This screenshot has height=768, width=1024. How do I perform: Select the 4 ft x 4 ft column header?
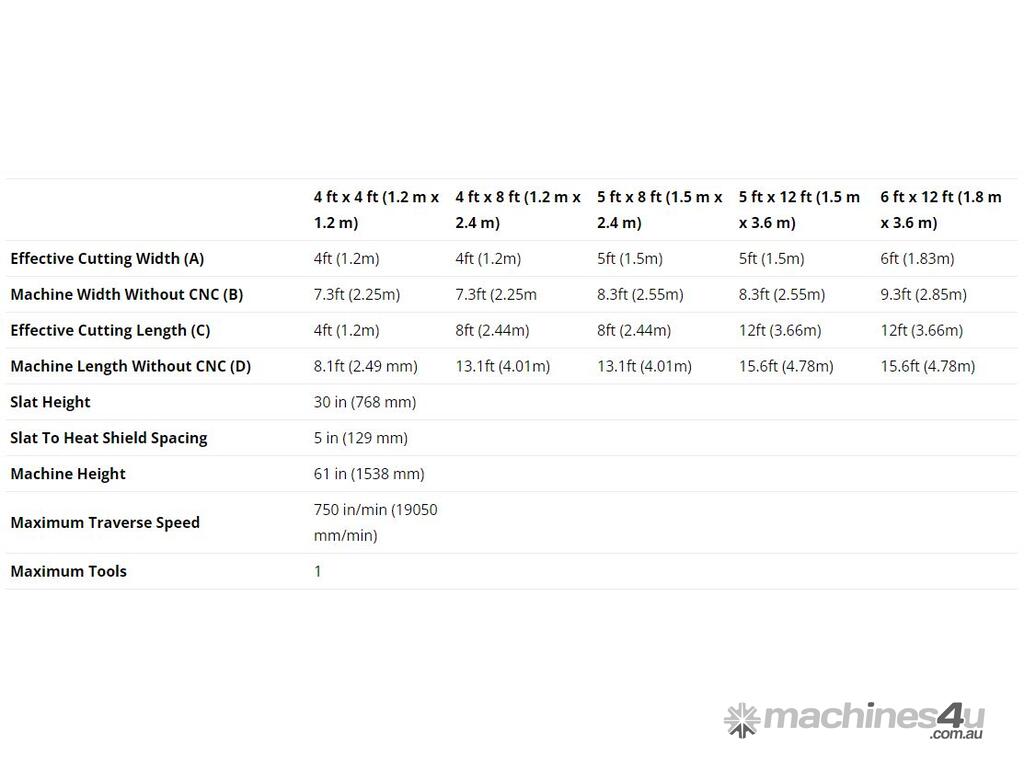pos(376,210)
